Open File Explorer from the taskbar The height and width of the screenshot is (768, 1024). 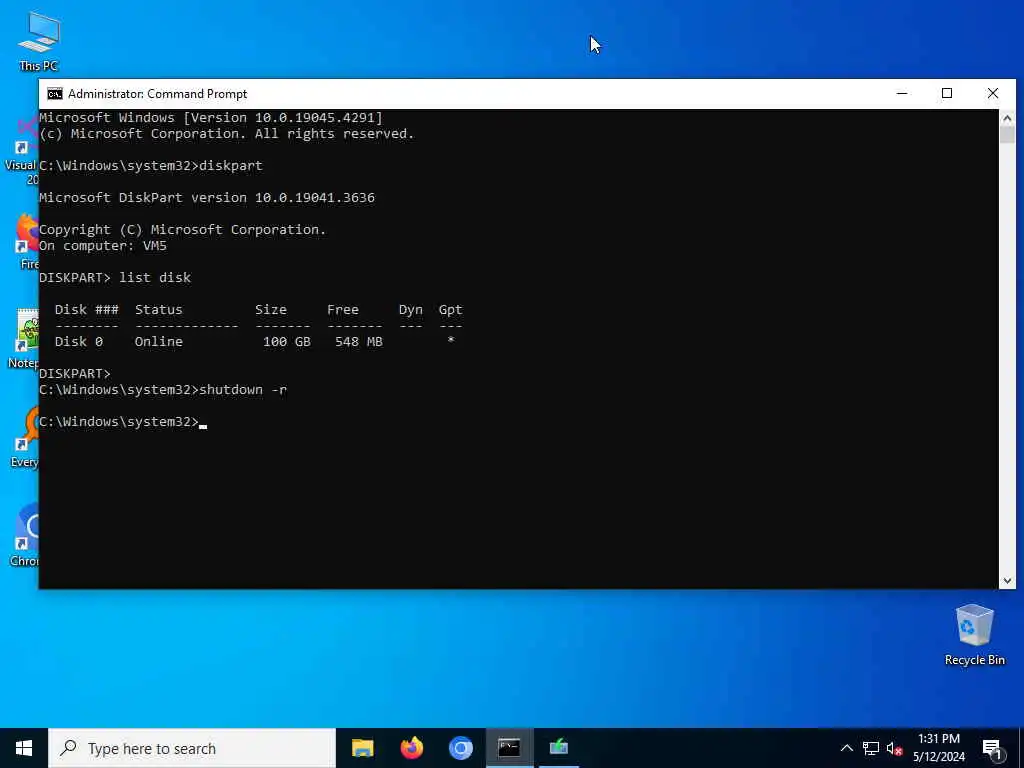362,748
